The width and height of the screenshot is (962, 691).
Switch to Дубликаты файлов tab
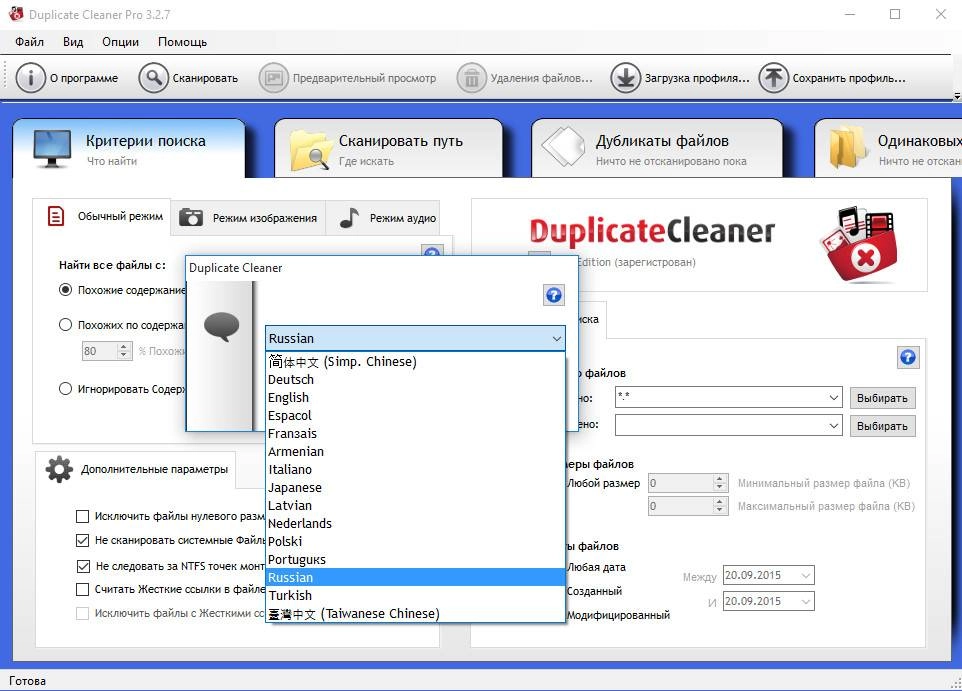pyautogui.click(x=657, y=149)
